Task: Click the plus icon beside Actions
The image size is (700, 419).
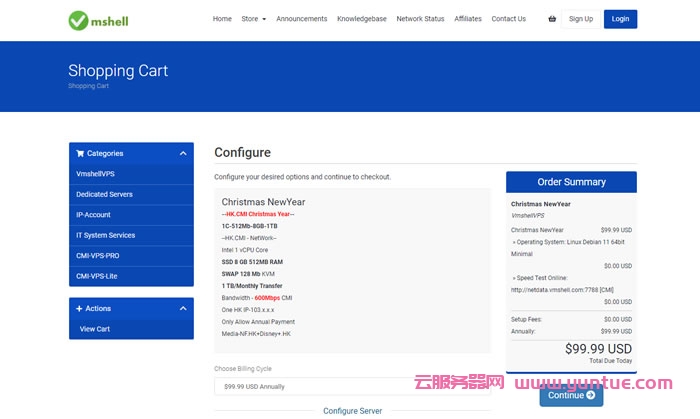Action: click(79, 309)
